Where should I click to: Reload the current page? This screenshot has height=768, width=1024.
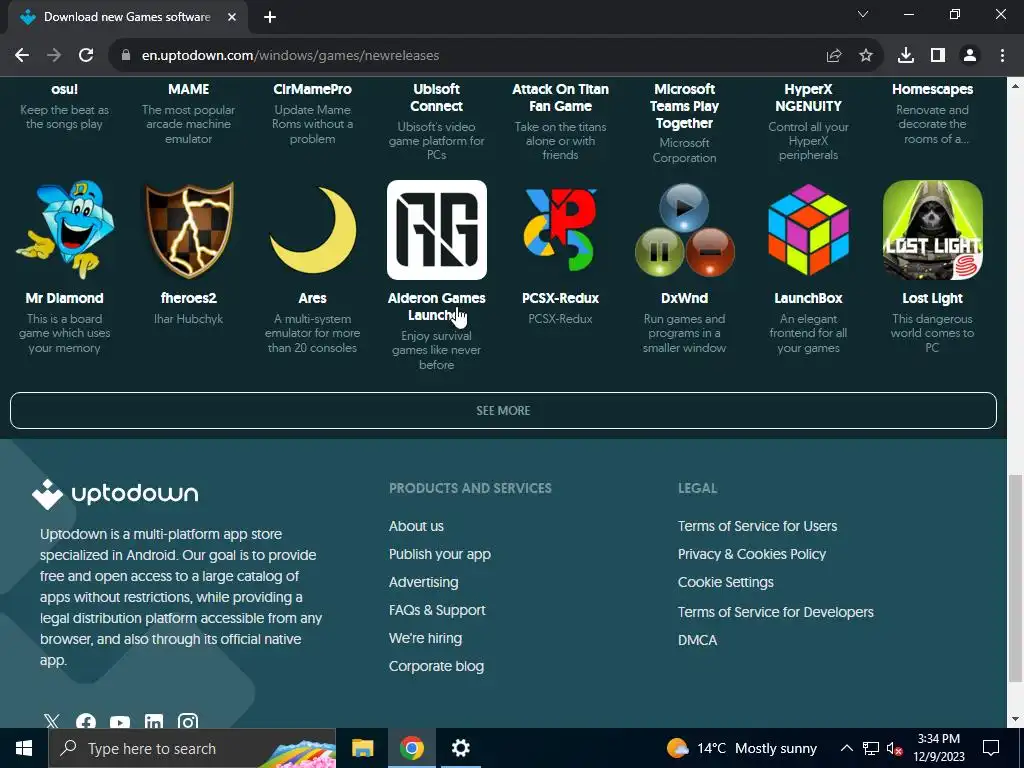[86, 56]
